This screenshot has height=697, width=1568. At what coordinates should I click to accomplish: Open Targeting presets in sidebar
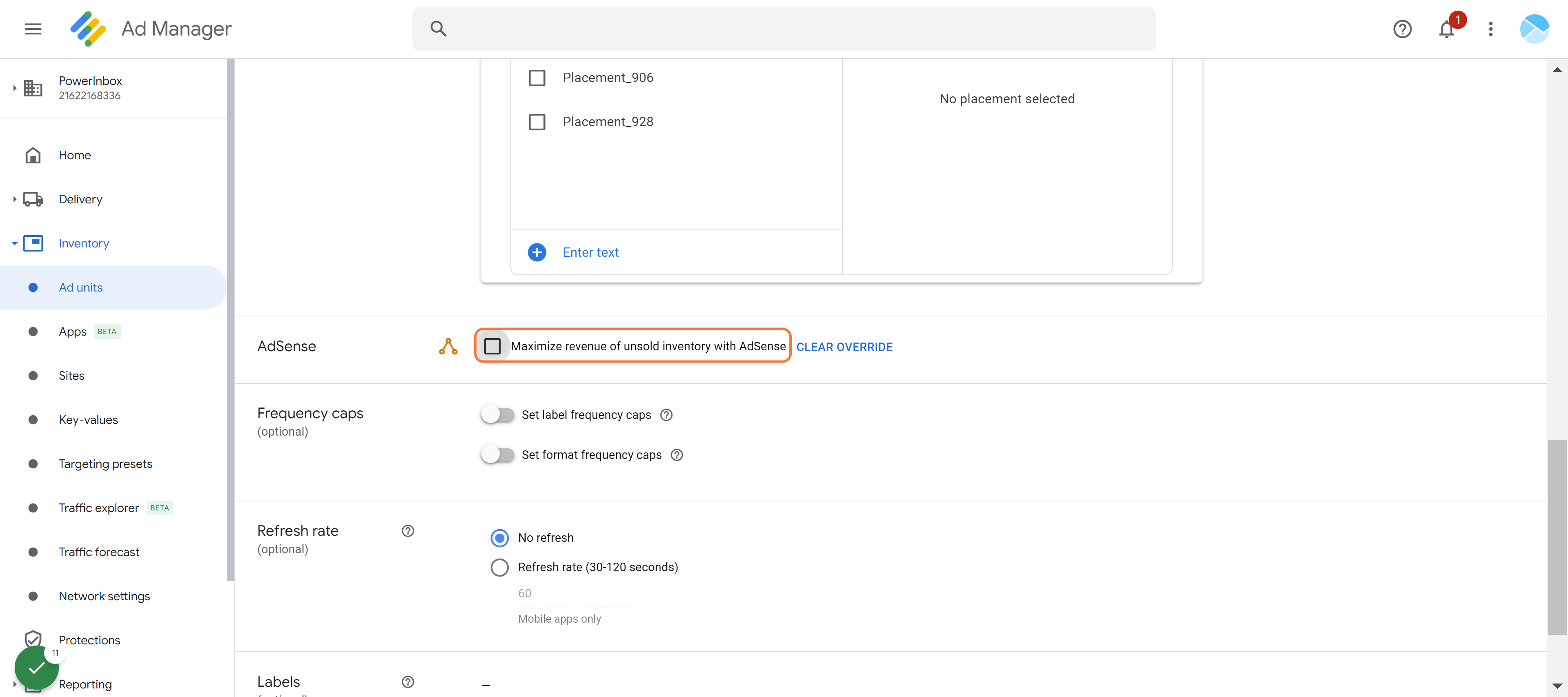[113, 464]
